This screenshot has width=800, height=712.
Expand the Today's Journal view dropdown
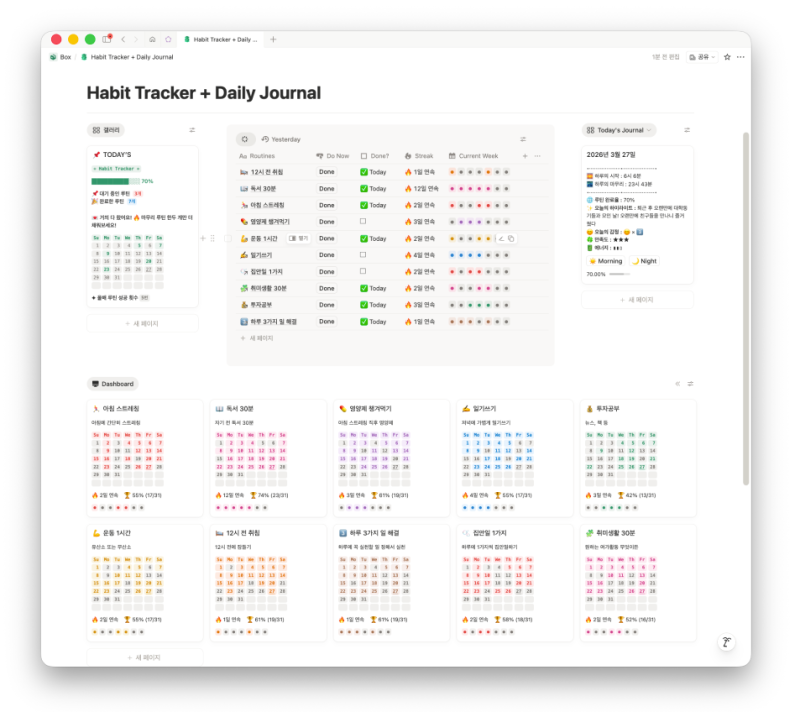click(619, 130)
